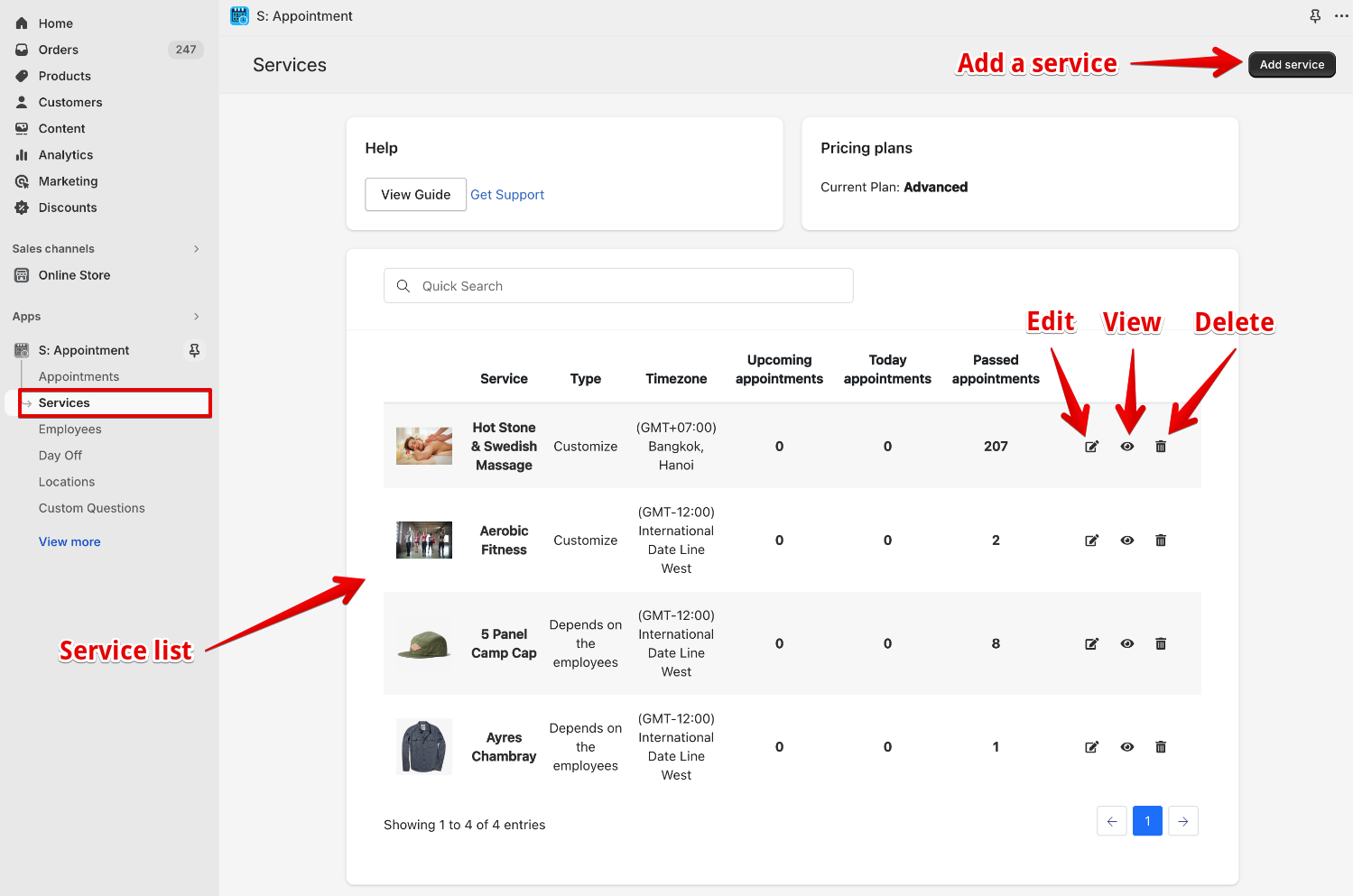Go to next page of services
The height and width of the screenshot is (896, 1353).
pyautogui.click(x=1182, y=821)
